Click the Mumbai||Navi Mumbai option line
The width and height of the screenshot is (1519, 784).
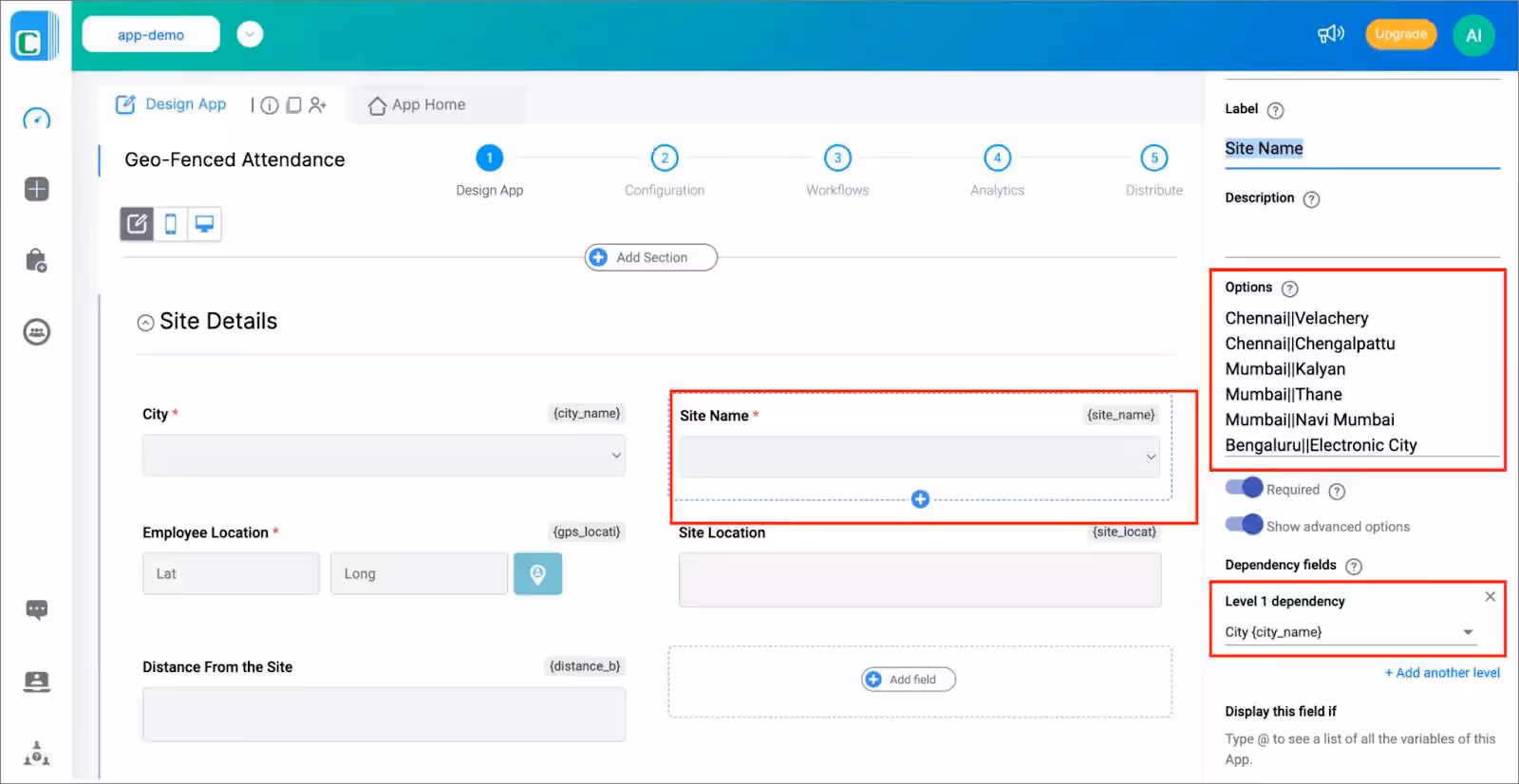[1310, 420]
